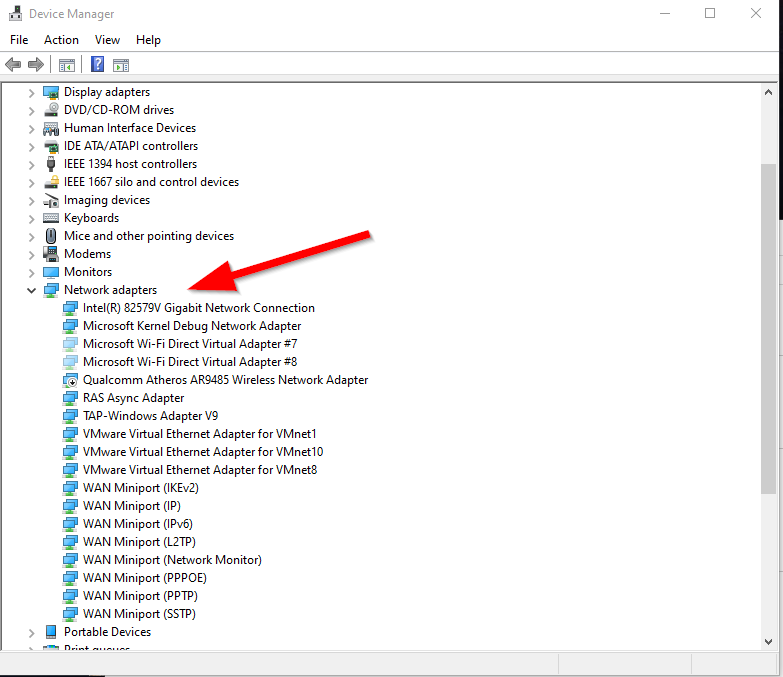Expand the Portable Devices node
This screenshot has width=783, height=677.
tap(31, 633)
